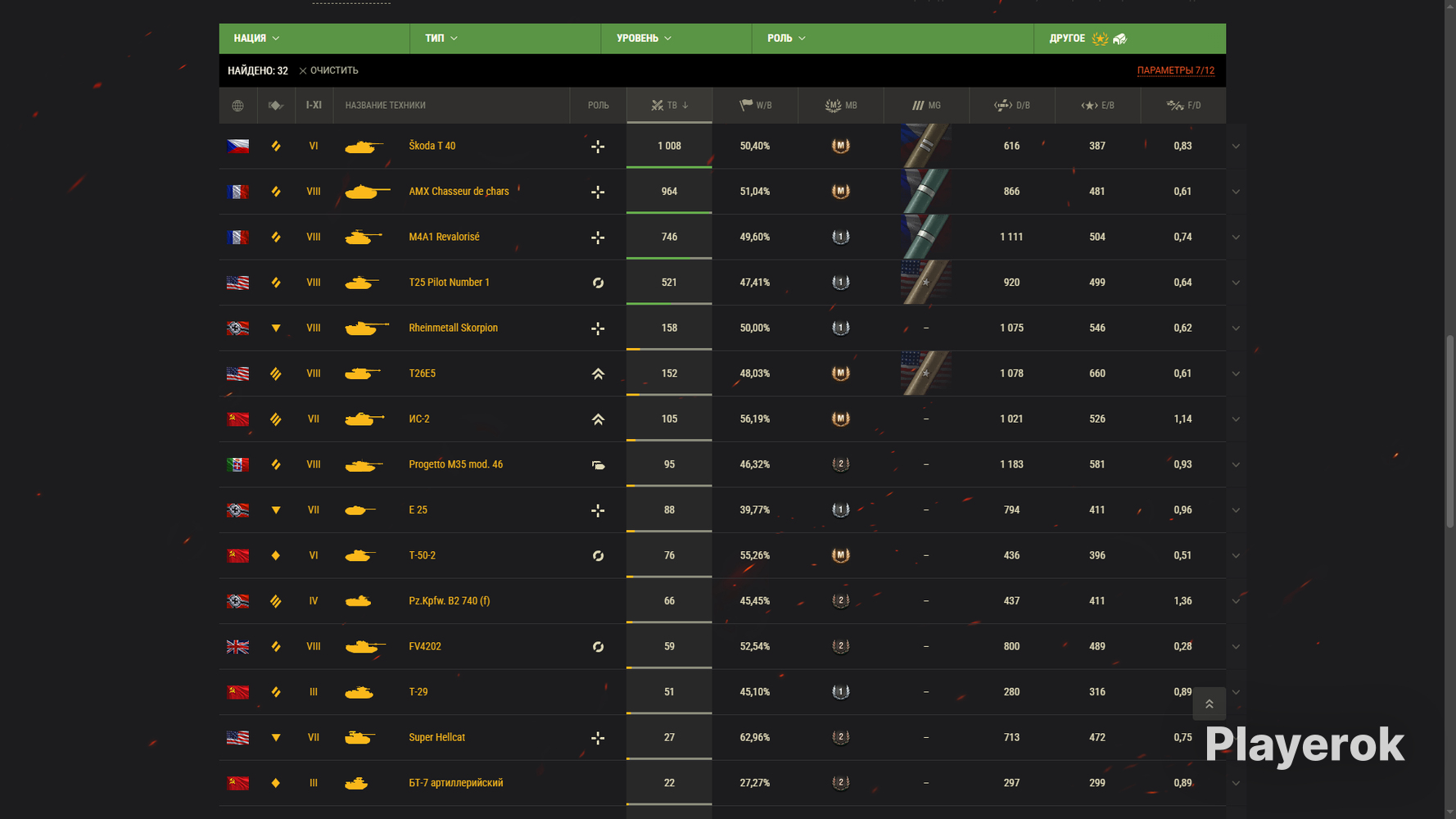View T26E5 marks of excellence thumbnail
Viewport: 1456px width, 819px height.
pos(926,373)
